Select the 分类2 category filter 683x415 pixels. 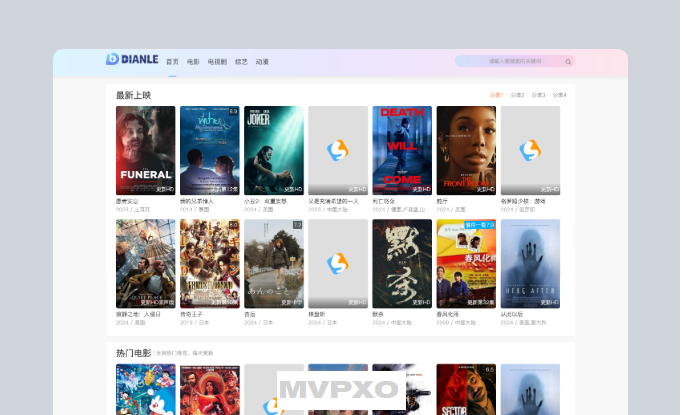pyautogui.click(x=517, y=95)
